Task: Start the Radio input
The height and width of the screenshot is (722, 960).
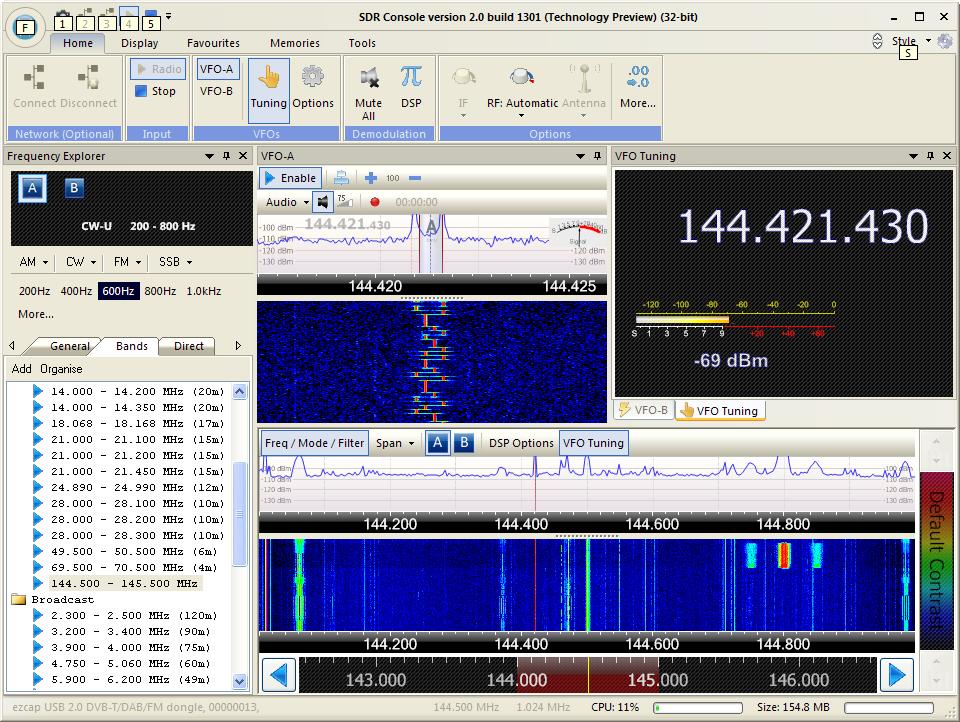Action: 159,69
